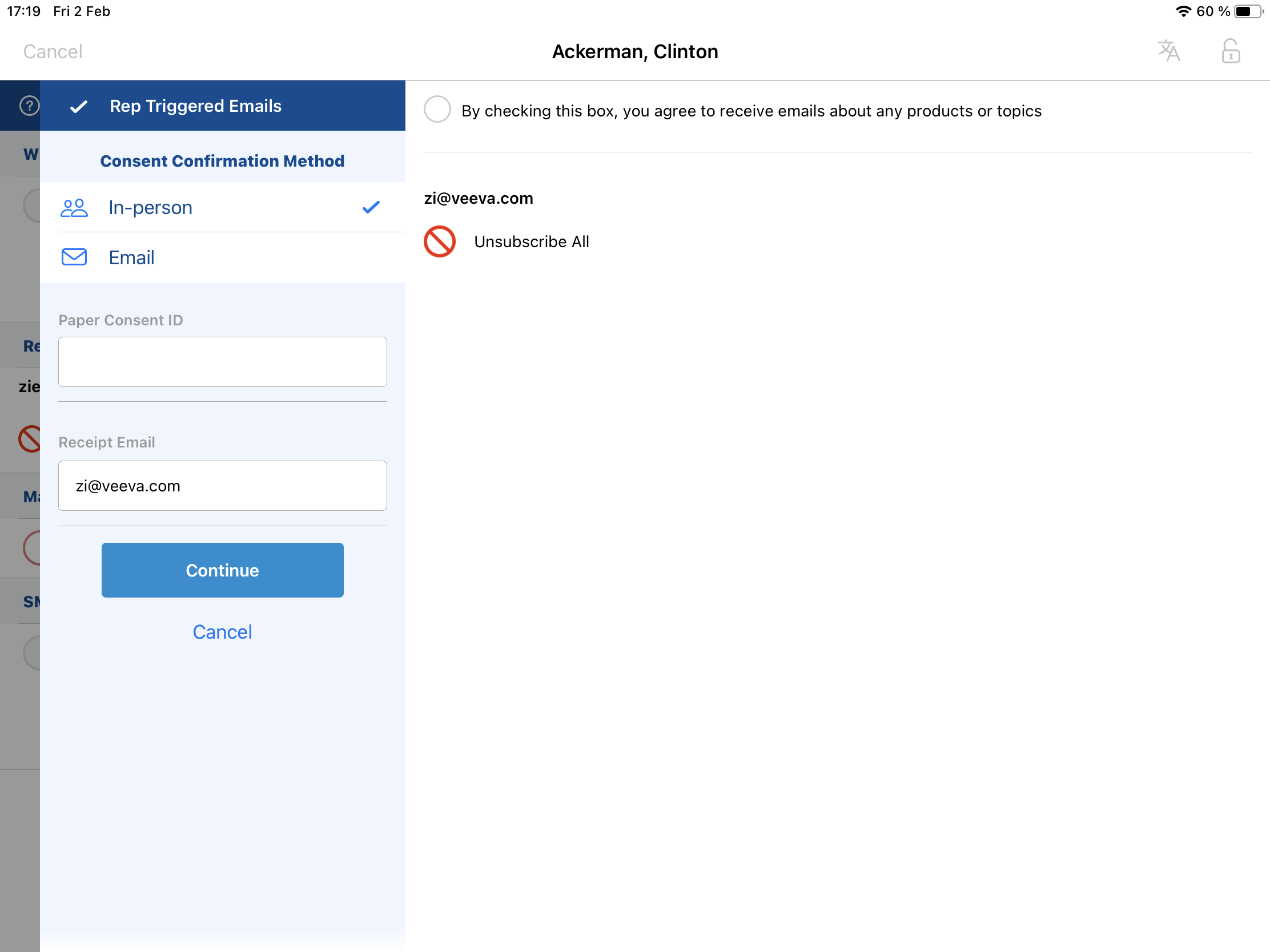Tap the help question mark icon
The height and width of the screenshot is (952, 1270).
29,106
